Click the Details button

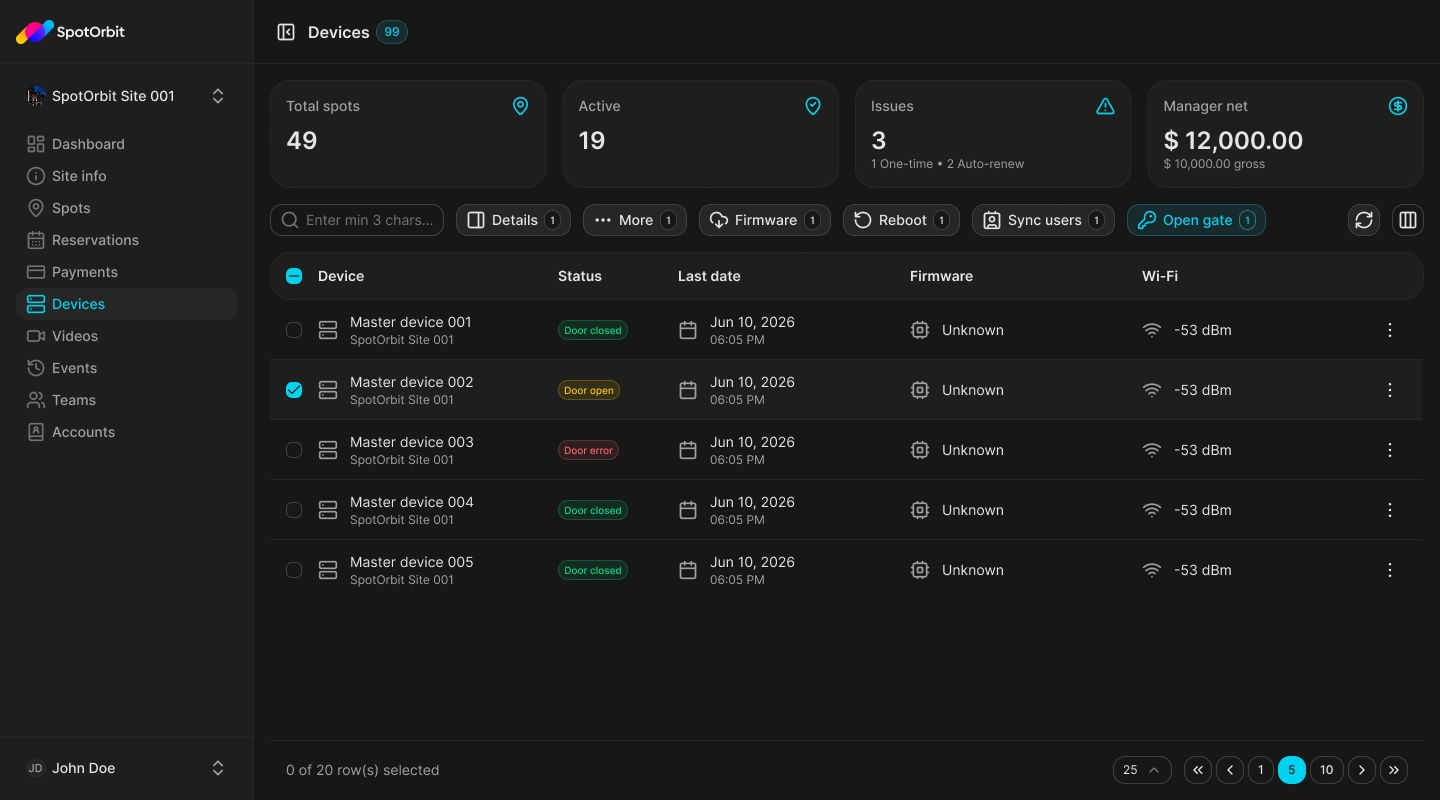[x=513, y=220]
